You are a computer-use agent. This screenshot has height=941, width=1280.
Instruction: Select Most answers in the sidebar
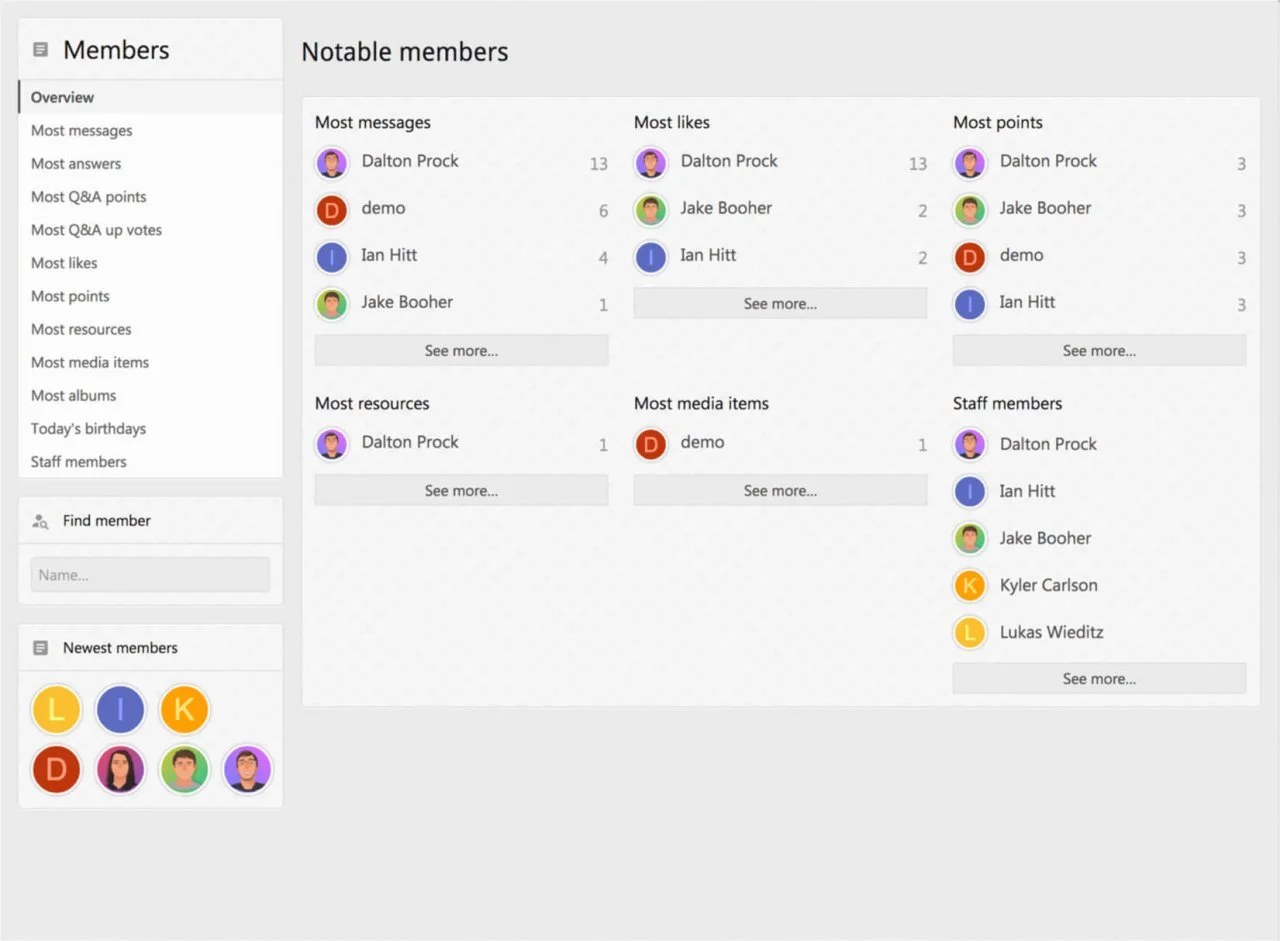76,164
